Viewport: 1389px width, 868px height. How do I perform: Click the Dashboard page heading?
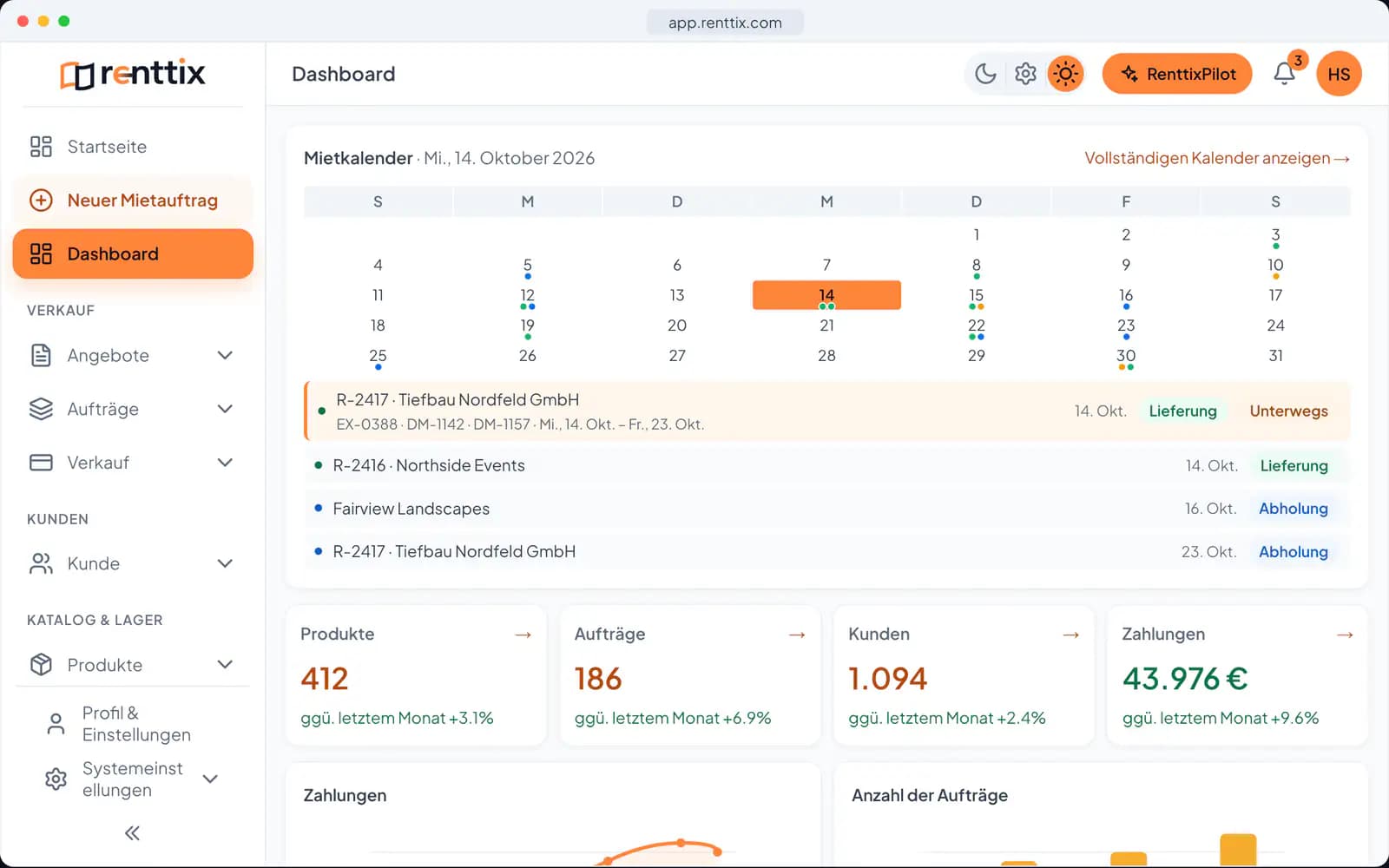[343, 74]
